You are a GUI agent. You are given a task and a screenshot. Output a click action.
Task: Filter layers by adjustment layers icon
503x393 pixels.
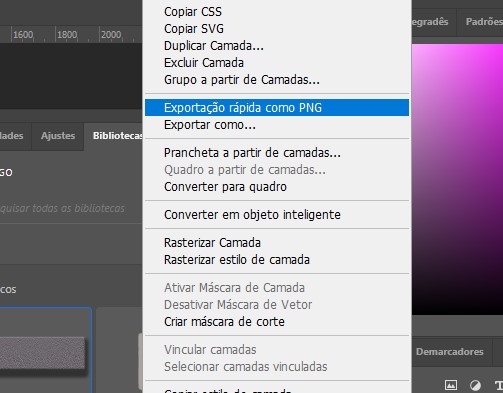click(475, 385)
